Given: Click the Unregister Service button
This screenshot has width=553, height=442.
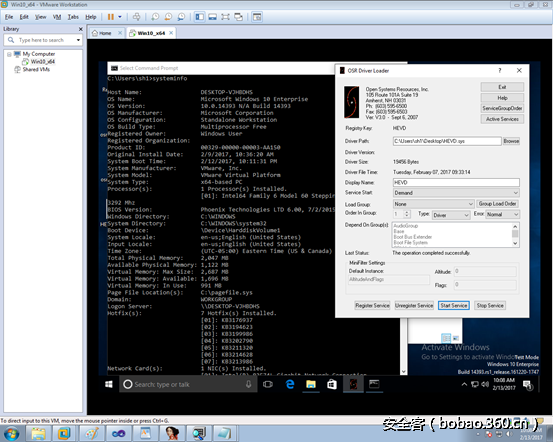Looking at the screenshot, I should pyautogui.click(x=414, y=305).
